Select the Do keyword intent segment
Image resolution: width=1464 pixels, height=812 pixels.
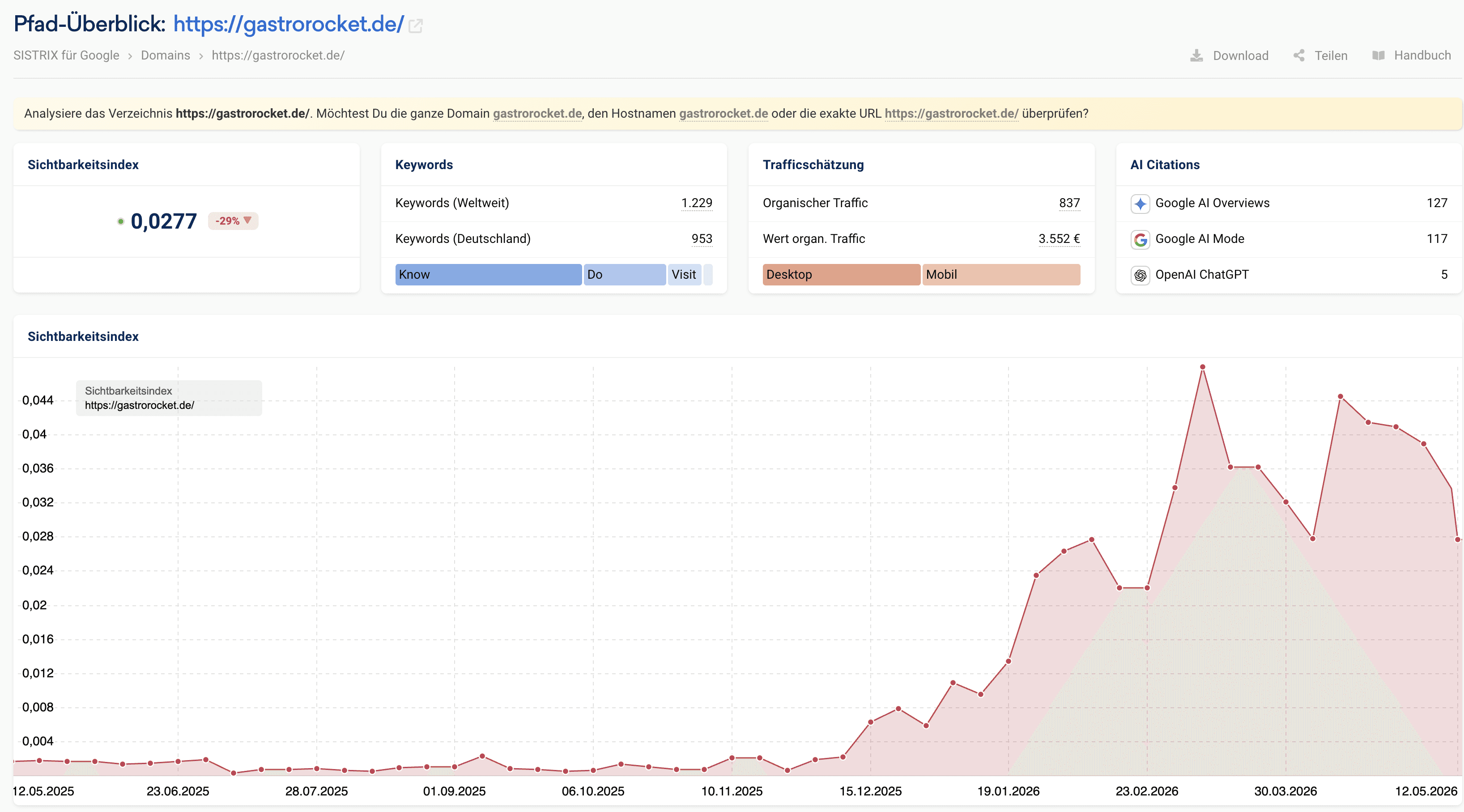(625, 274)
